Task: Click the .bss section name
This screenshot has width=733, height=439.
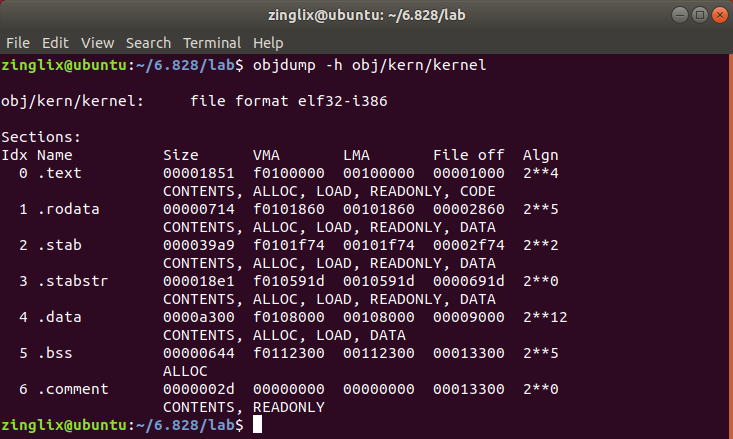Action: point(55,353)
